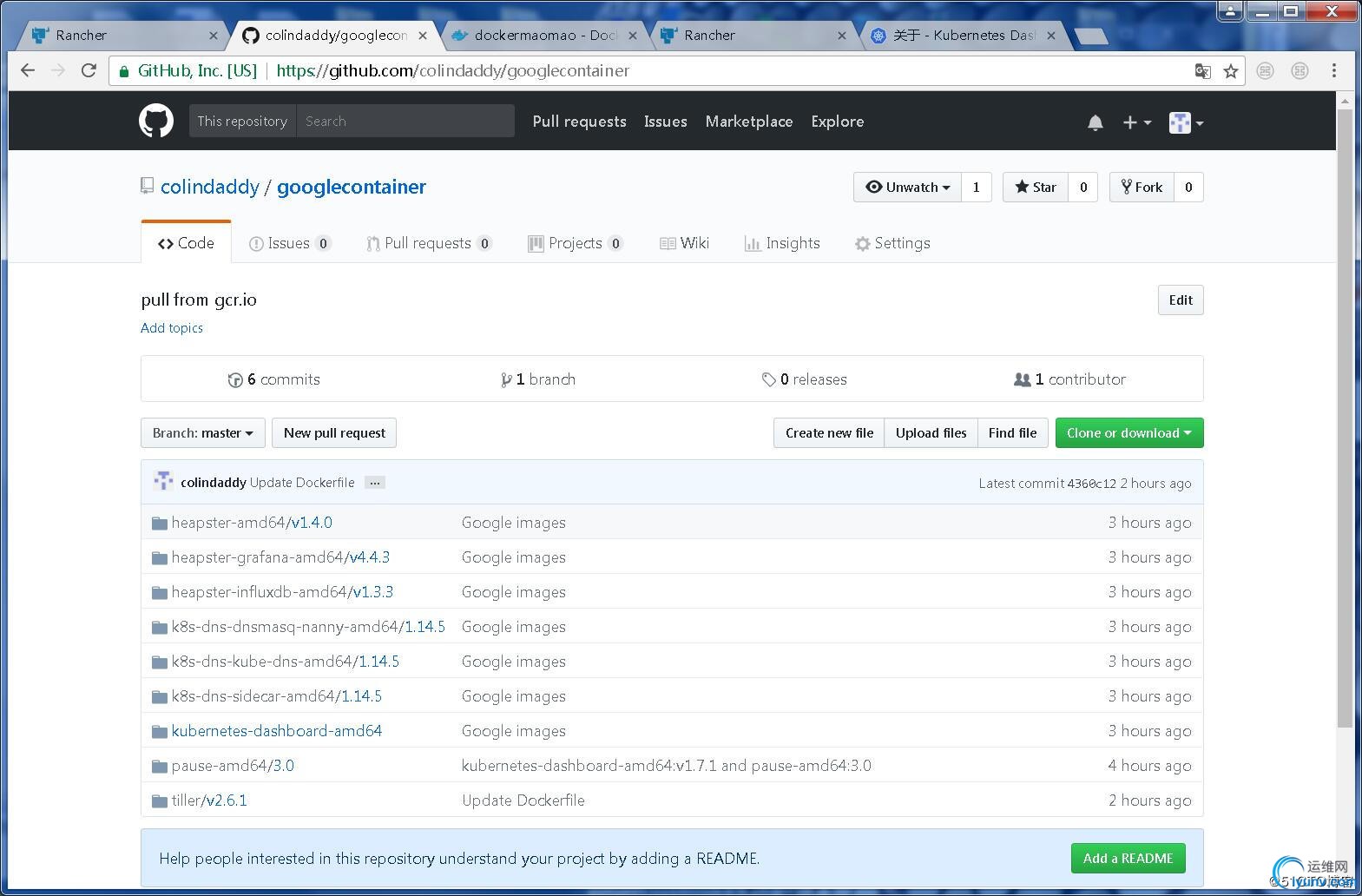The image size is (1362, 896).
Task: View the 1 branch link
Action: coord(538,379)
